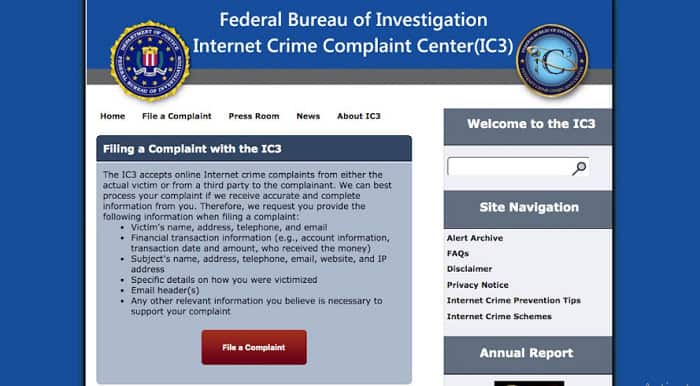Open the Disclaimer link
This screenshot has width=700, height=386.
point(470,269)
